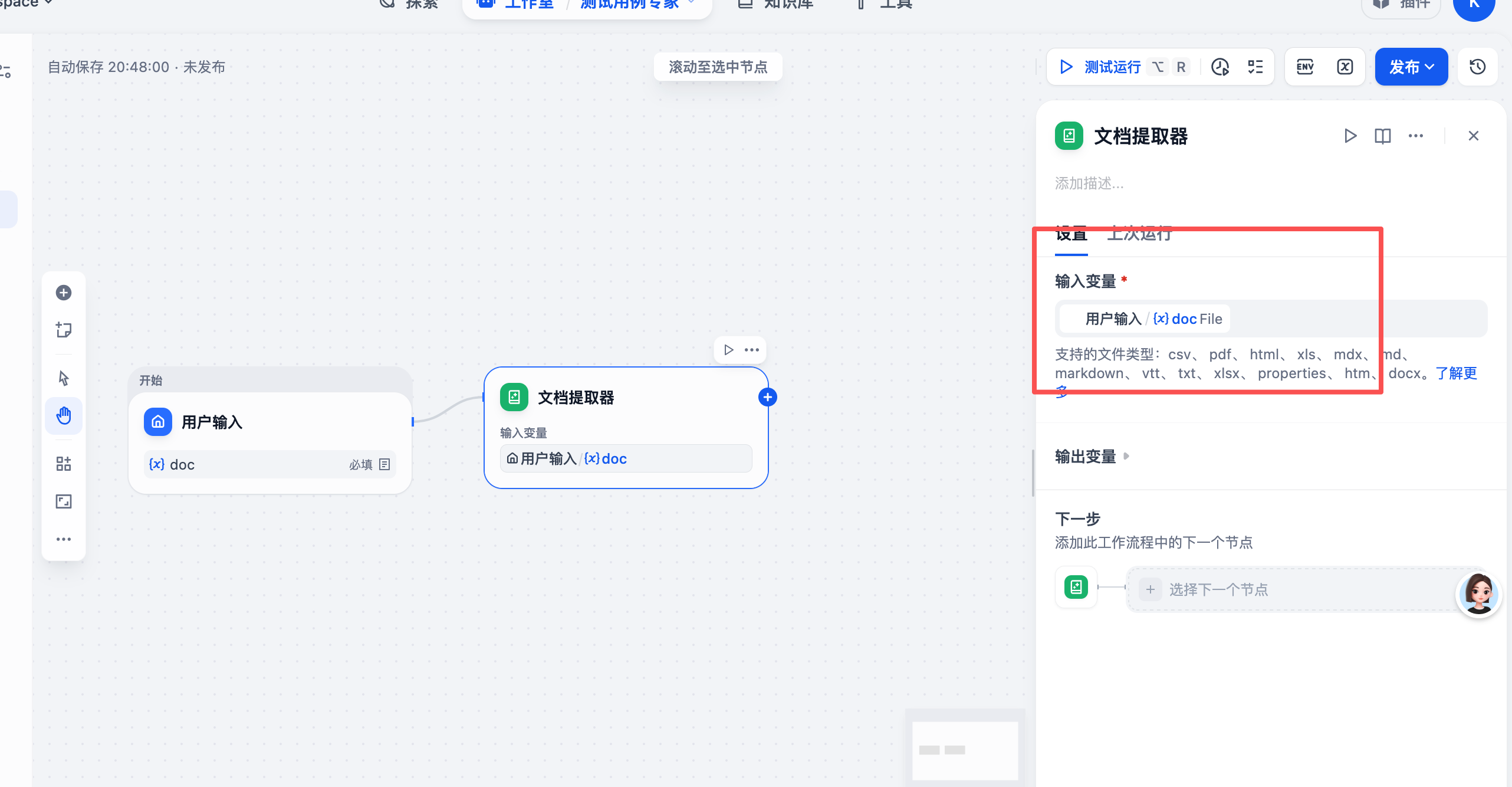
Task: Open the ENV environment variables icon
Action: coord(1305,67)
